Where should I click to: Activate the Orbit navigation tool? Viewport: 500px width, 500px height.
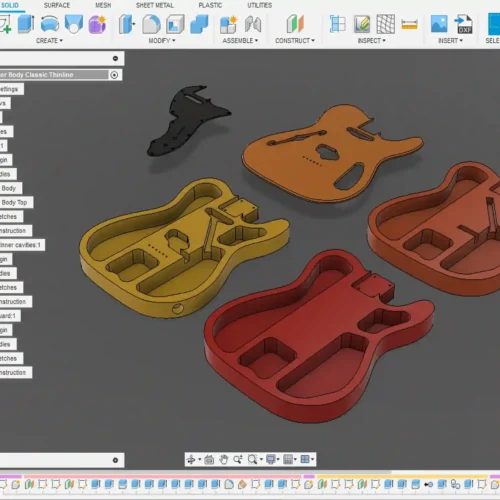[191, 460]
